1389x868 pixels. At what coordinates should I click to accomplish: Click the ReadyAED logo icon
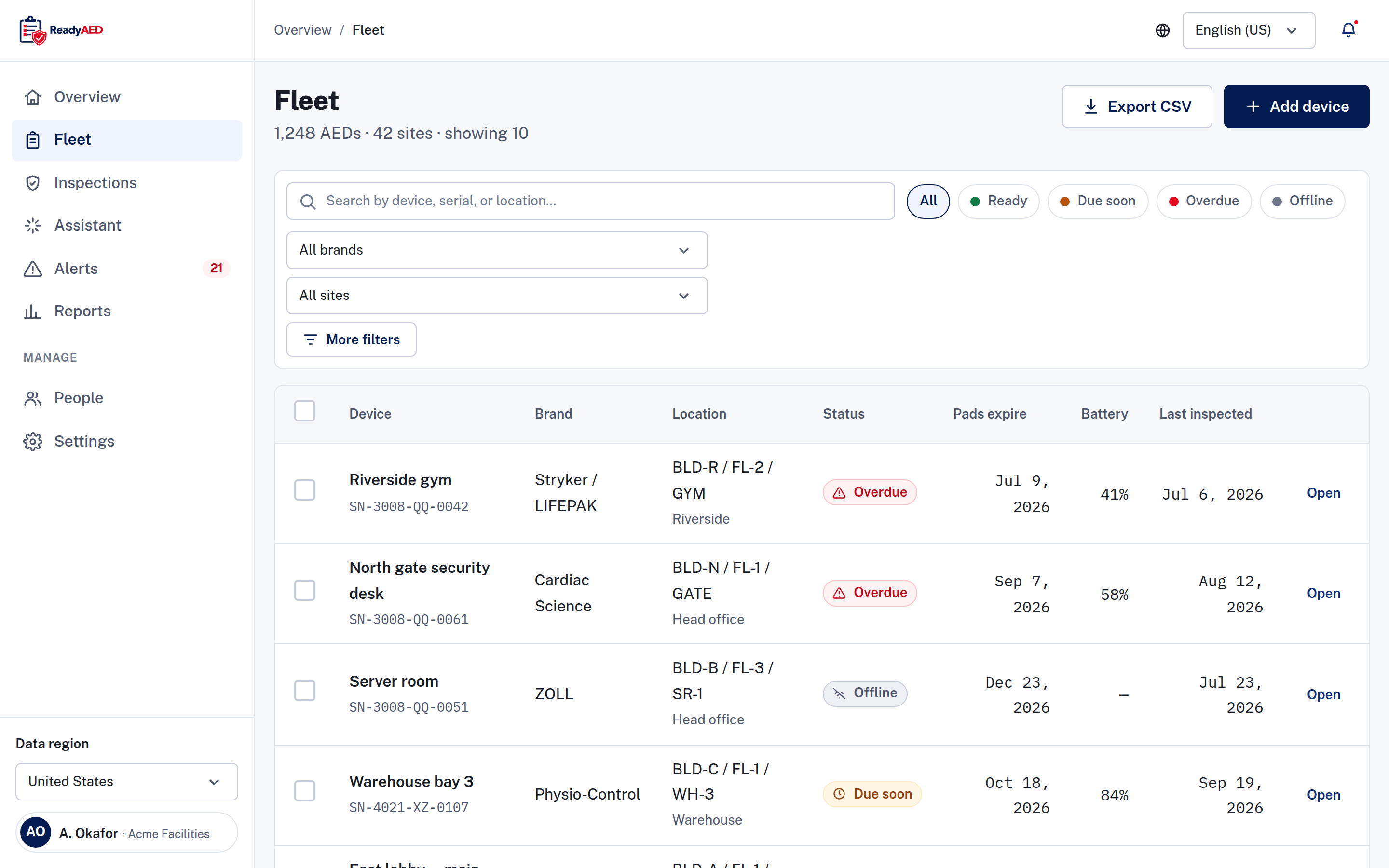(x=32, y=30)
